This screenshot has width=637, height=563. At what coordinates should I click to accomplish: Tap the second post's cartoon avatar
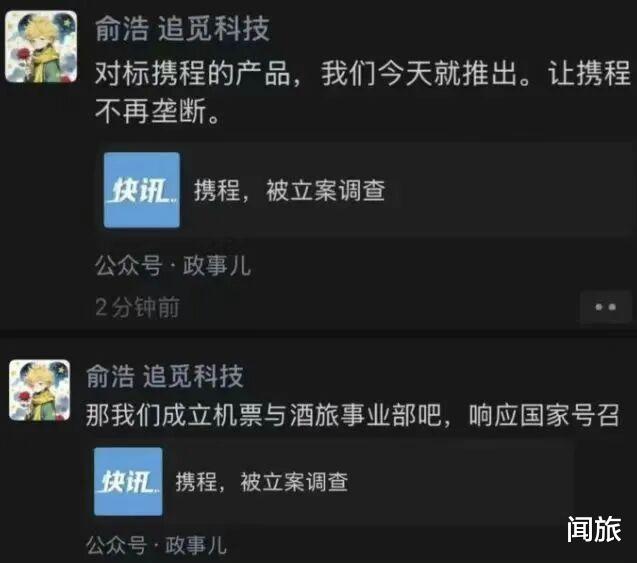[40, 390]
